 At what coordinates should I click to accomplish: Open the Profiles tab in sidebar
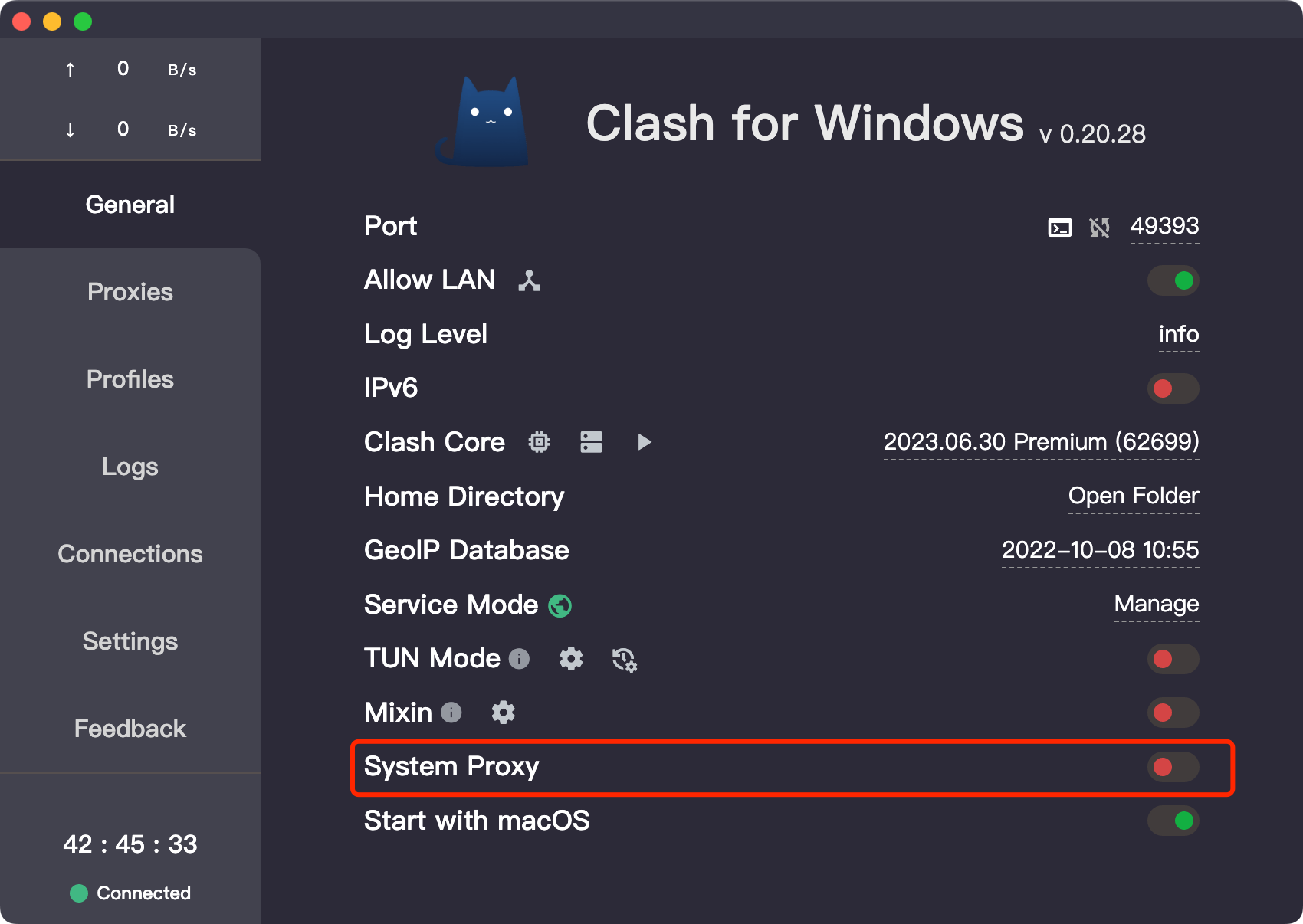click(x=130, y=379)
